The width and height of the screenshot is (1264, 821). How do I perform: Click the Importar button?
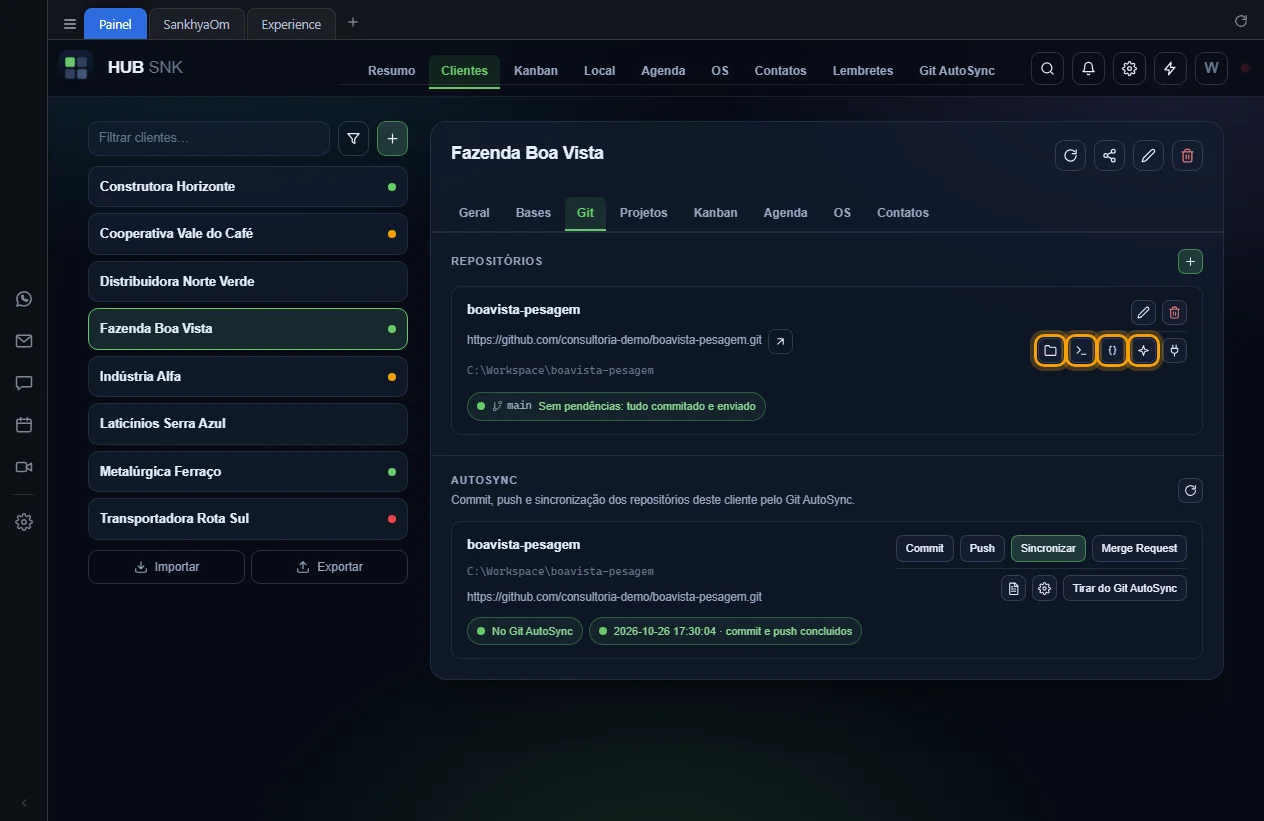(166, 567)
